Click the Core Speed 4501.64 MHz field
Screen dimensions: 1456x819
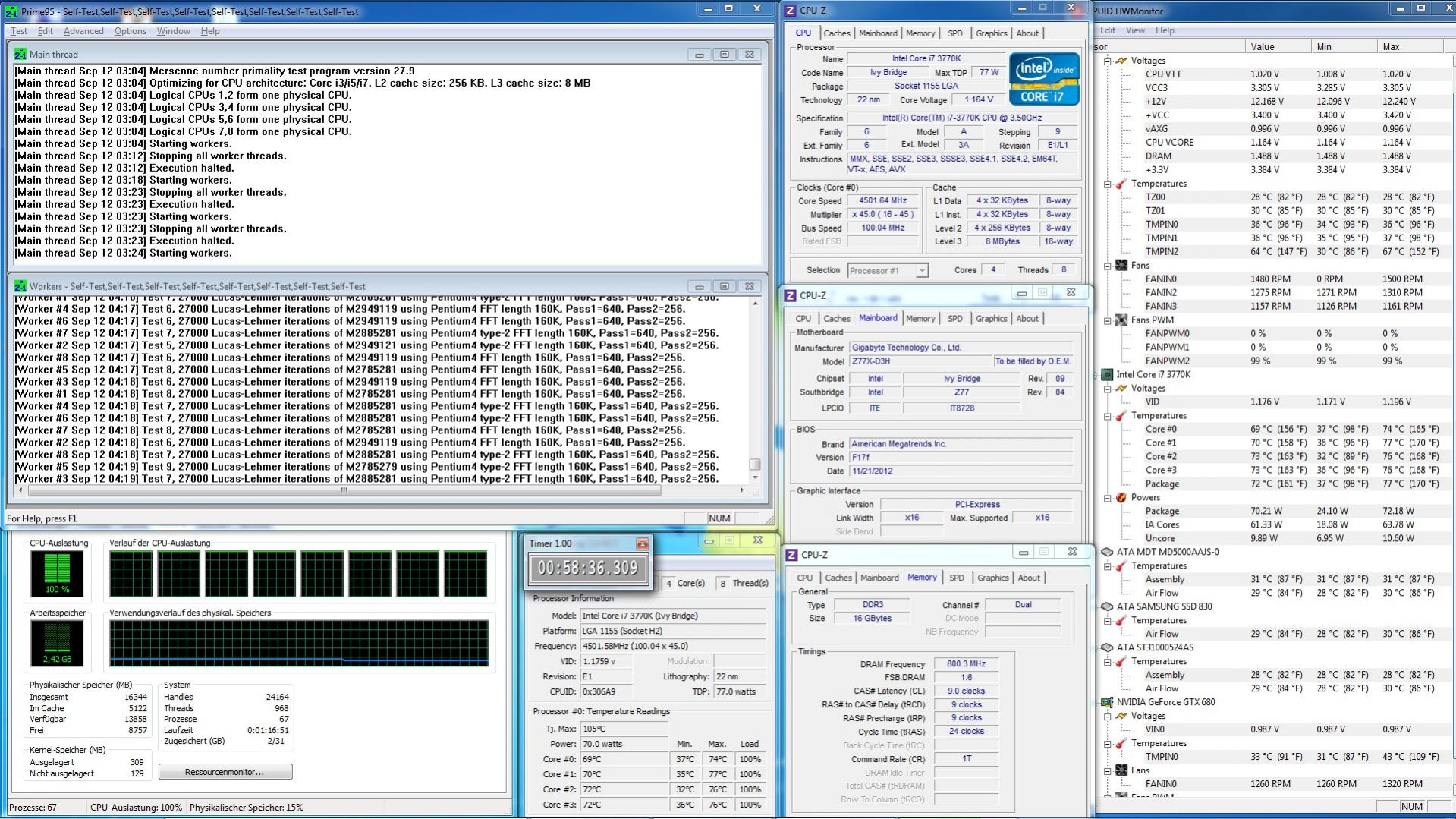click(883, 201)
